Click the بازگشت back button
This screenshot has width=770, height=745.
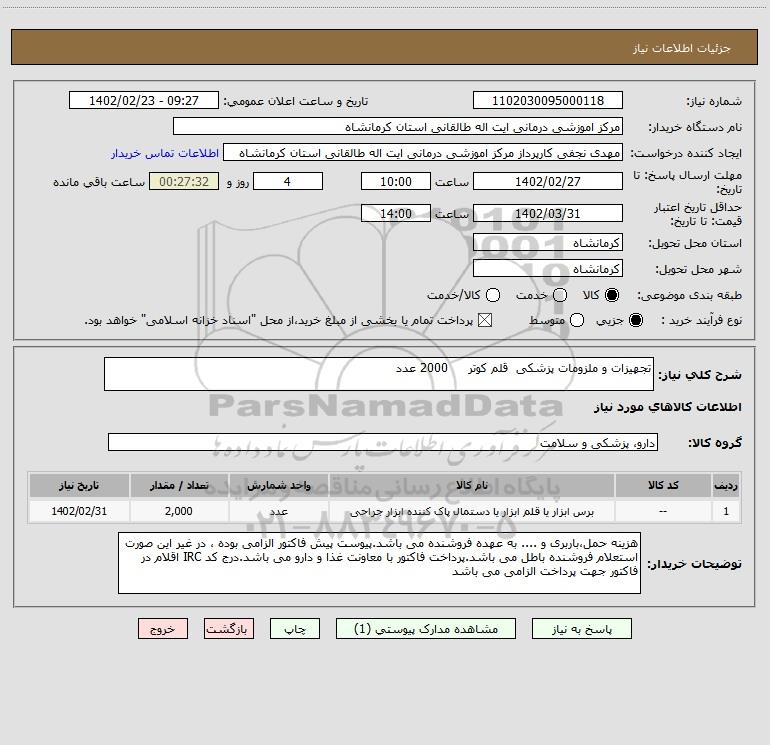coord(229,629)
